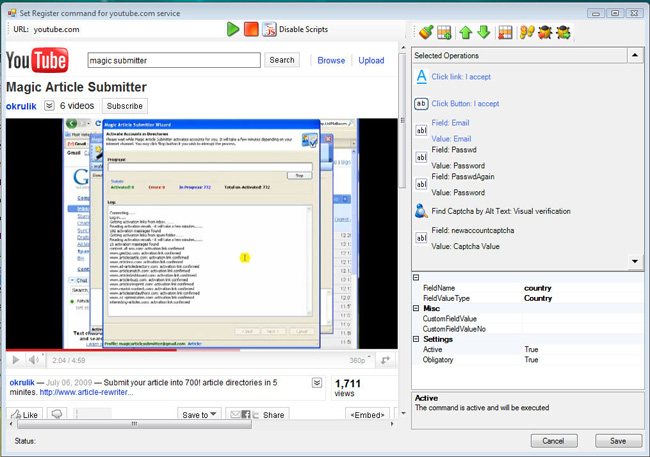
Task: Click the Active property row
Action: pyautogui.click(x=531, y=349)
